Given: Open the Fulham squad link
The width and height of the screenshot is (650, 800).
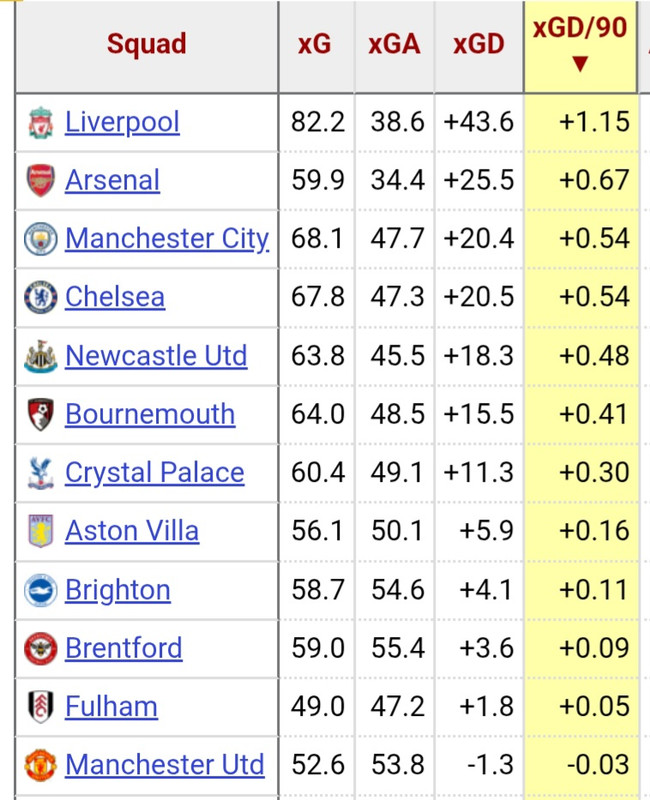Looking at the screenshot, I should click(x=111, y=707).
